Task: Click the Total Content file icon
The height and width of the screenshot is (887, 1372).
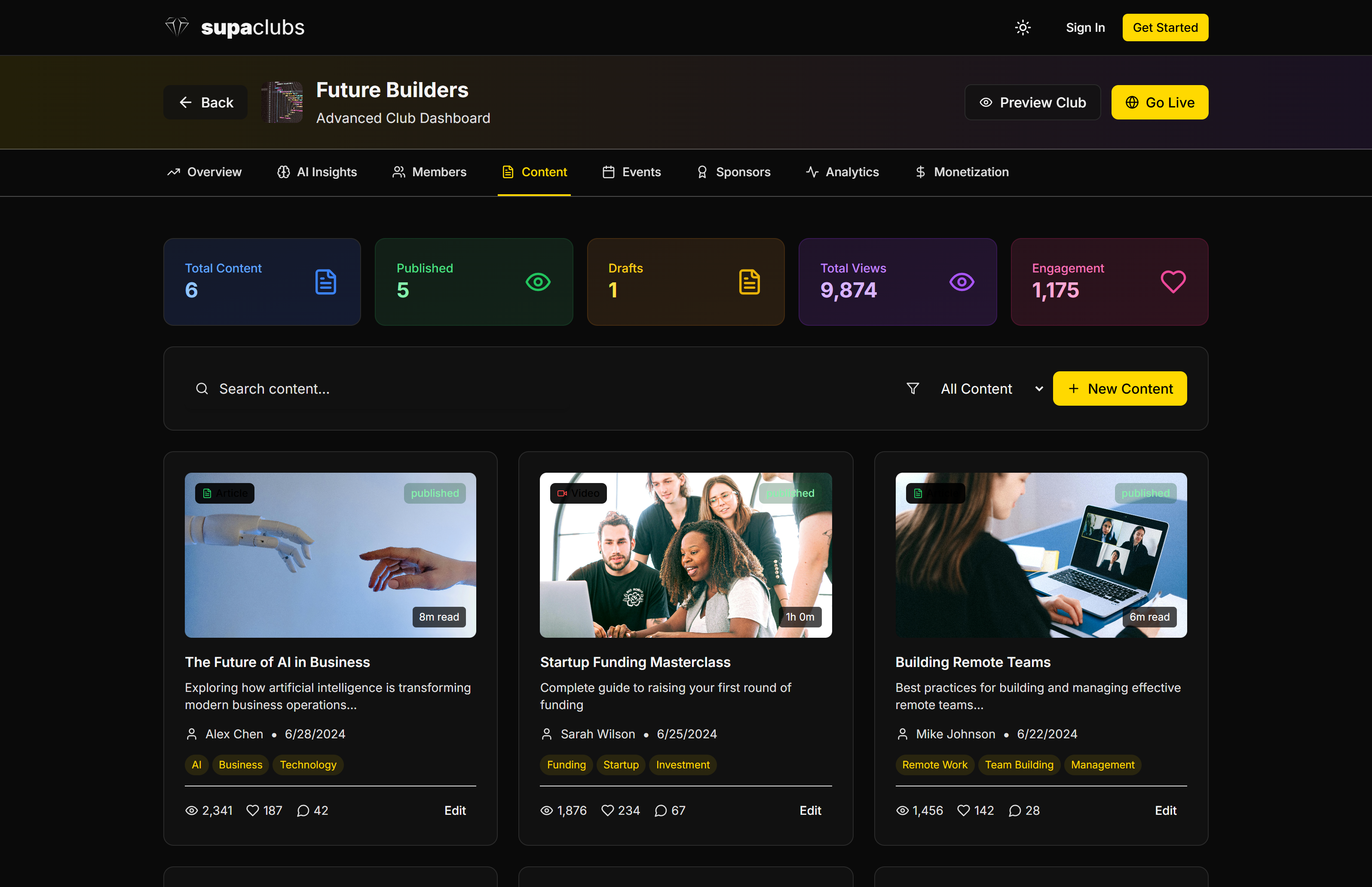Action: click(325, 281)
